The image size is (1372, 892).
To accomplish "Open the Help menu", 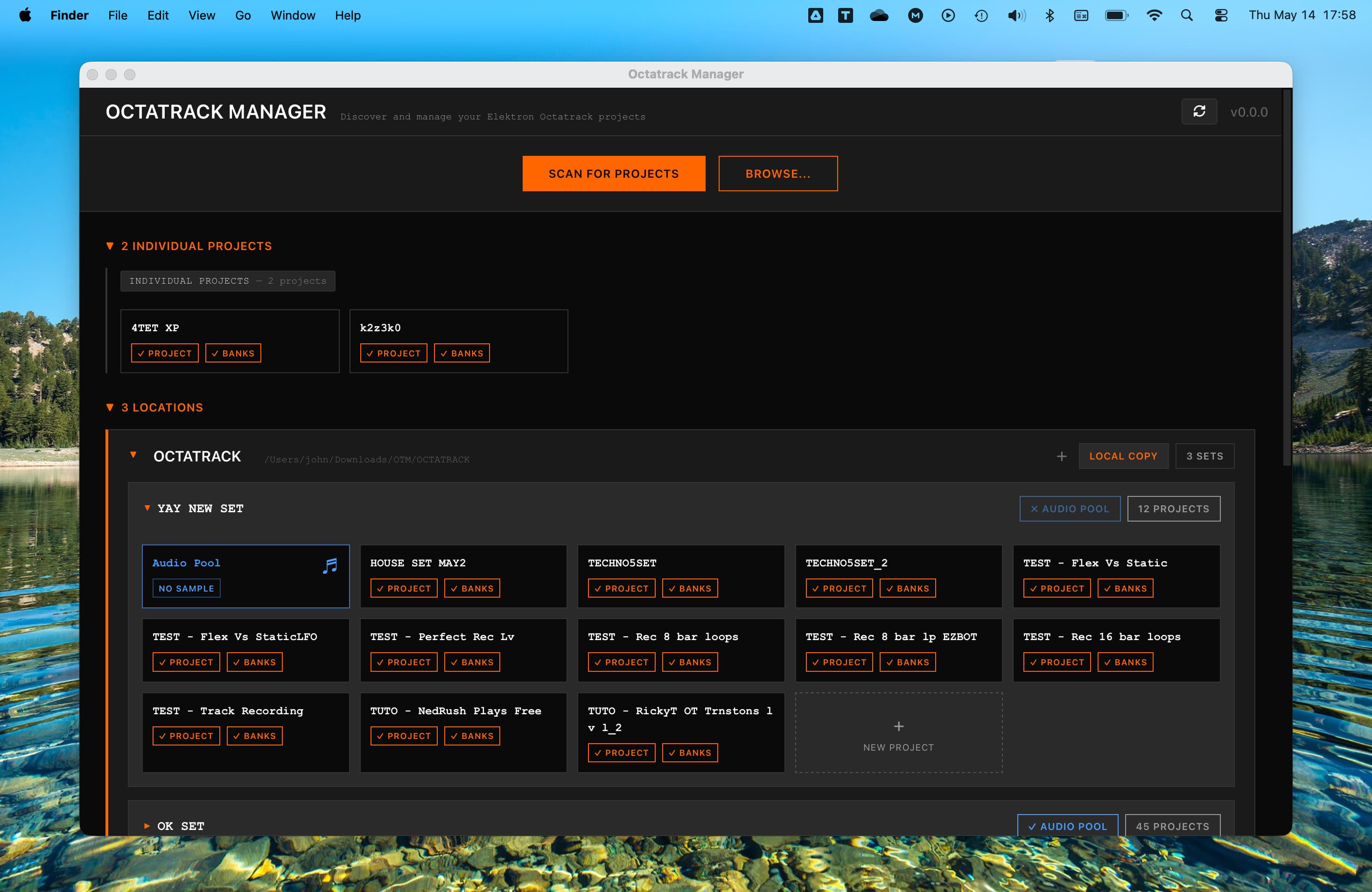I will 348,15.
